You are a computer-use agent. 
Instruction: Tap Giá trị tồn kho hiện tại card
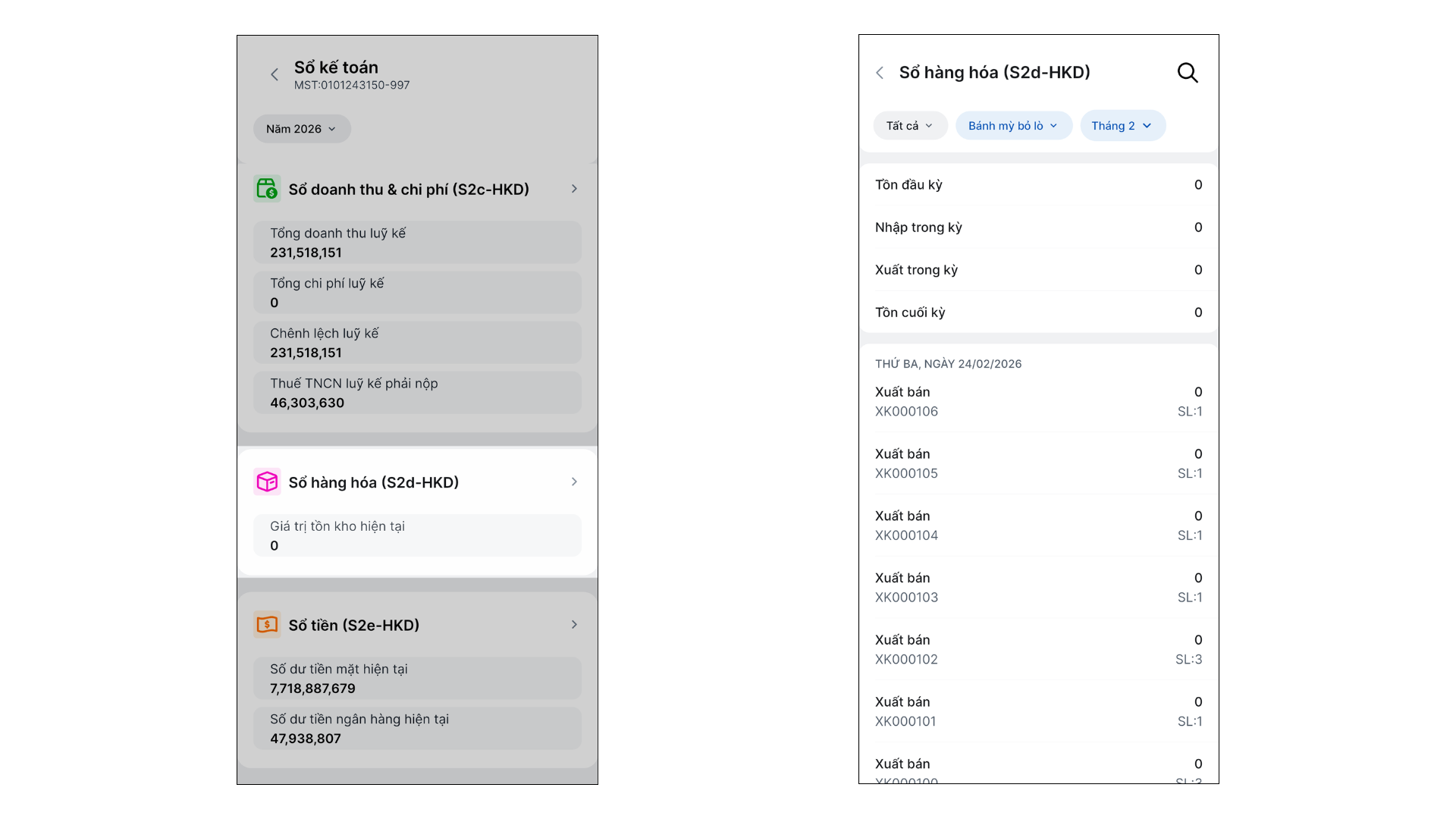417,535
